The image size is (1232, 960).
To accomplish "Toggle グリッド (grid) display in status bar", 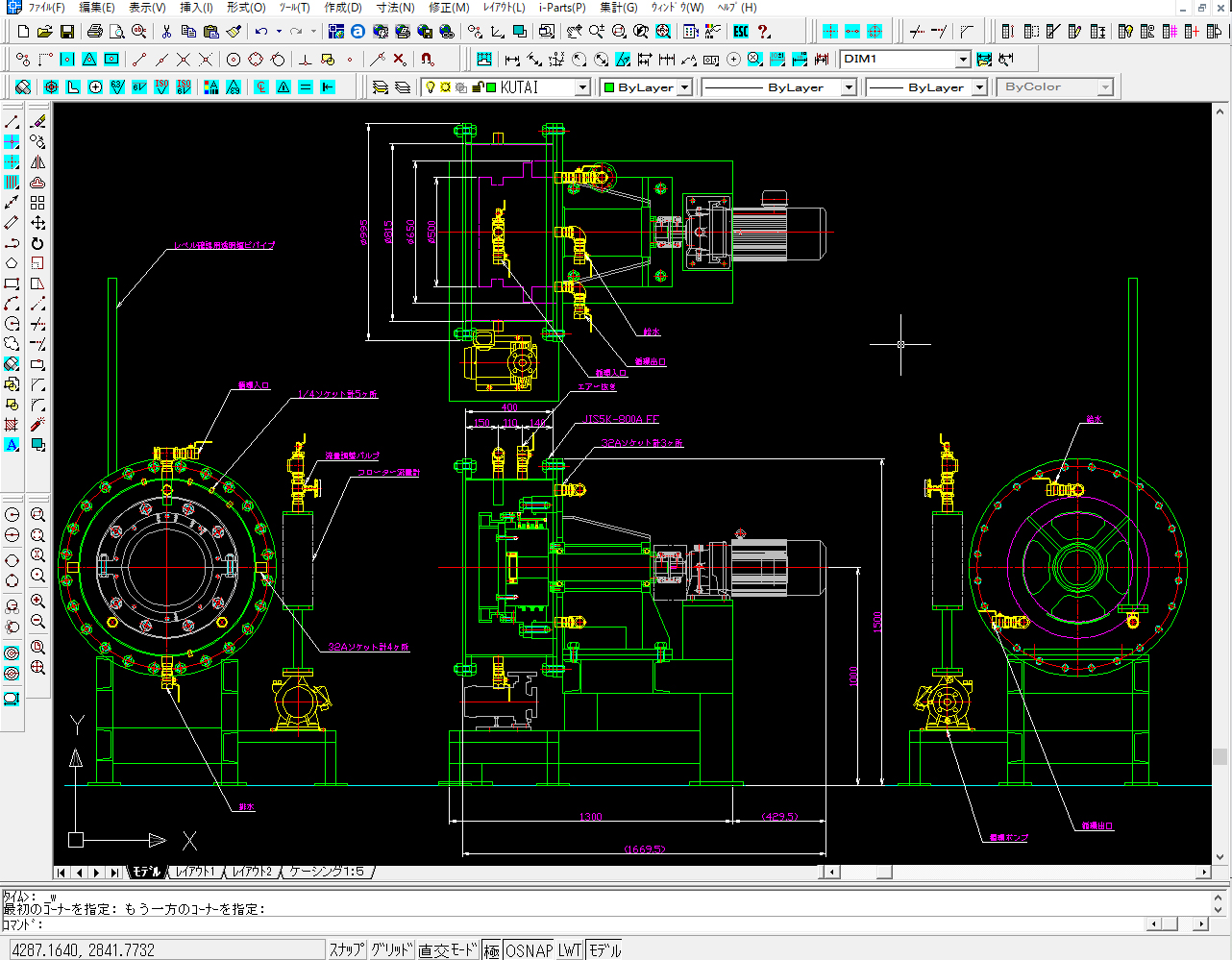I will pos(391,949).
